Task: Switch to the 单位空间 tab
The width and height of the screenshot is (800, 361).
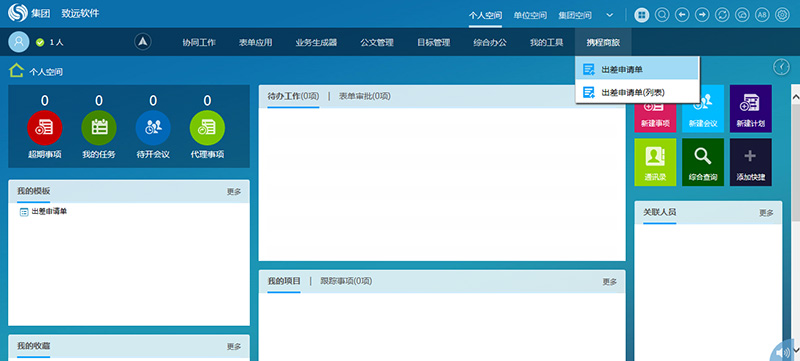Action: tap(530, 15)
